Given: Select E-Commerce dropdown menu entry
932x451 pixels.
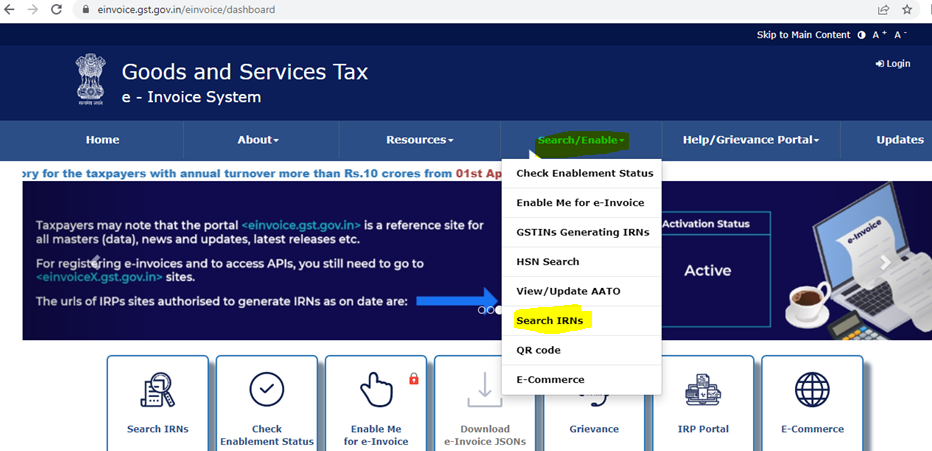Looking at the screenshot, I should pyautogui.click(x=582, y=380).
